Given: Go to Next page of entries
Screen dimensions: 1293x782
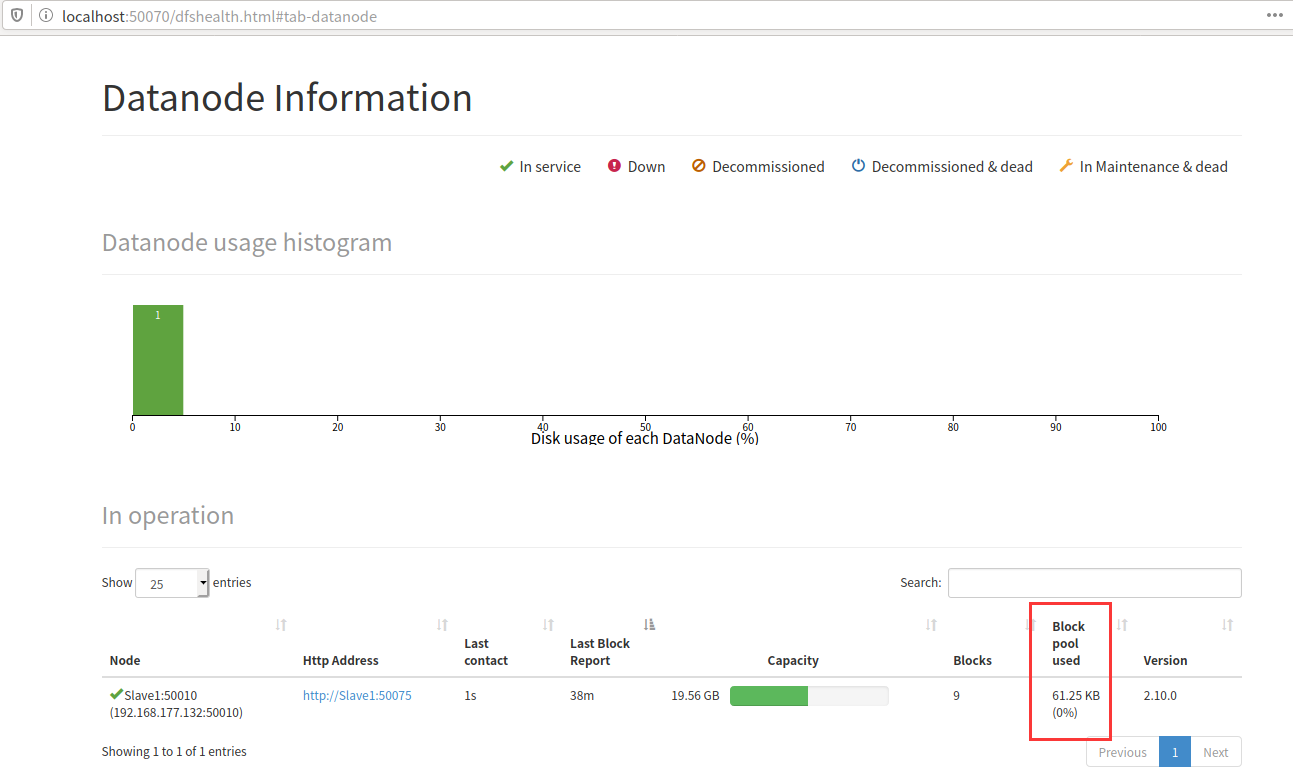Looking at the screenshot, I should 1216,752.
